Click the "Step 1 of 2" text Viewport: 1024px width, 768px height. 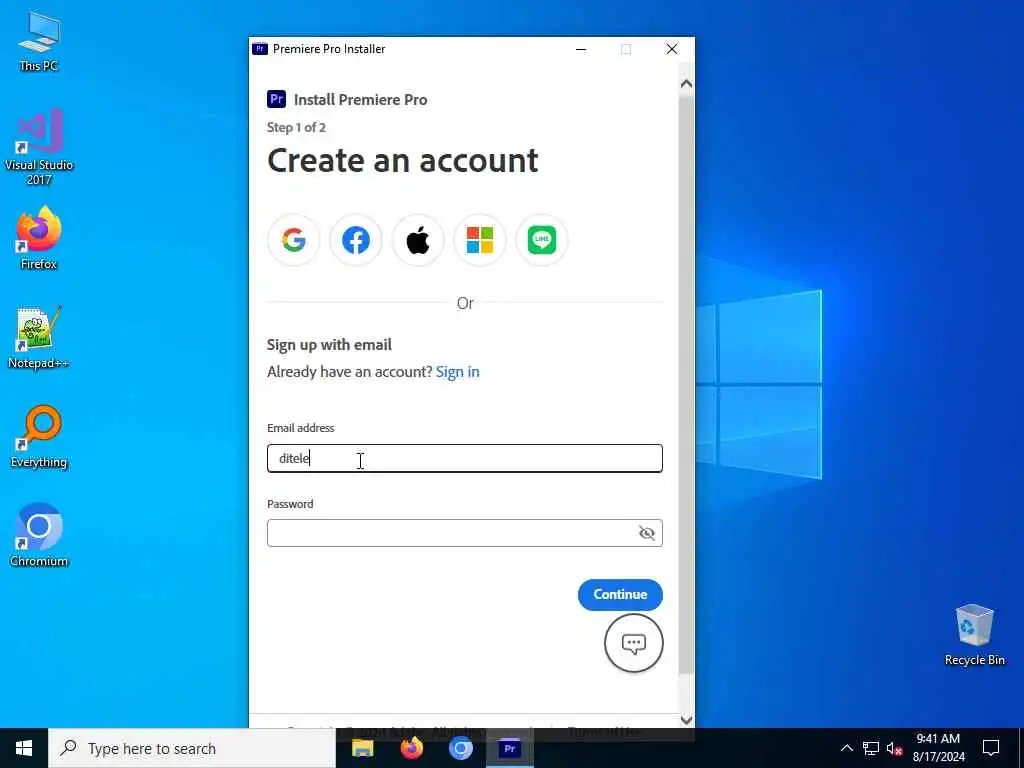pos(296,127)
